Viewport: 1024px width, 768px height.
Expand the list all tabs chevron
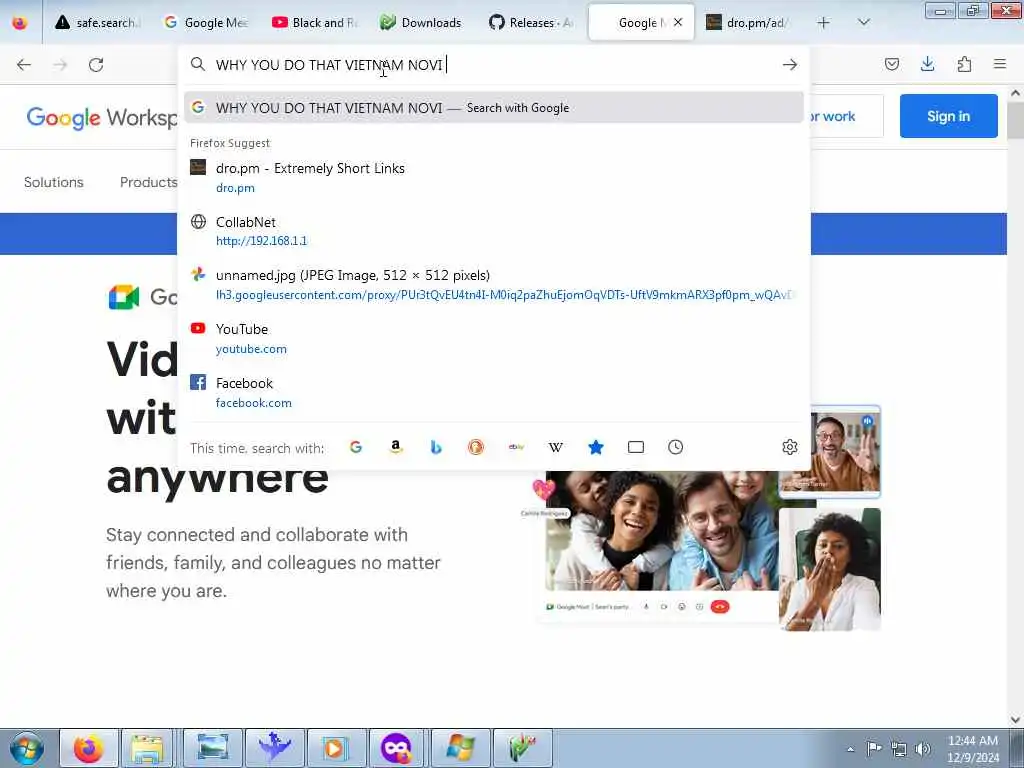pos(863,22)
